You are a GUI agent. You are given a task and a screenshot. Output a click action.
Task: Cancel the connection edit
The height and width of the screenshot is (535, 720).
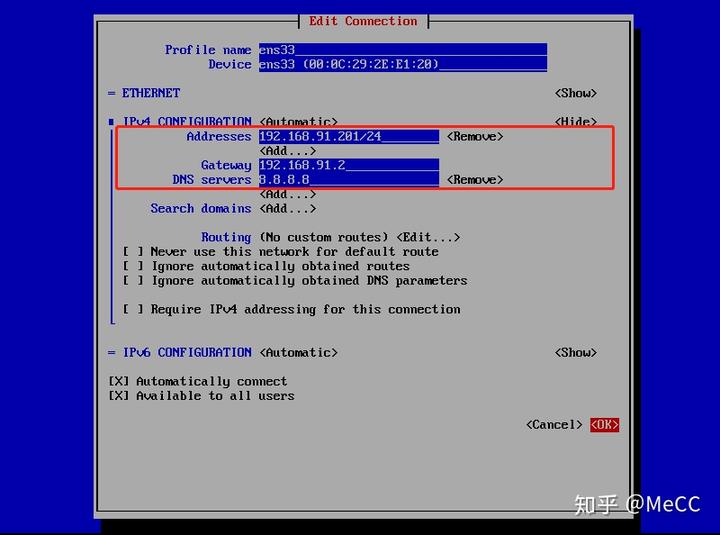tap(554, 424)
